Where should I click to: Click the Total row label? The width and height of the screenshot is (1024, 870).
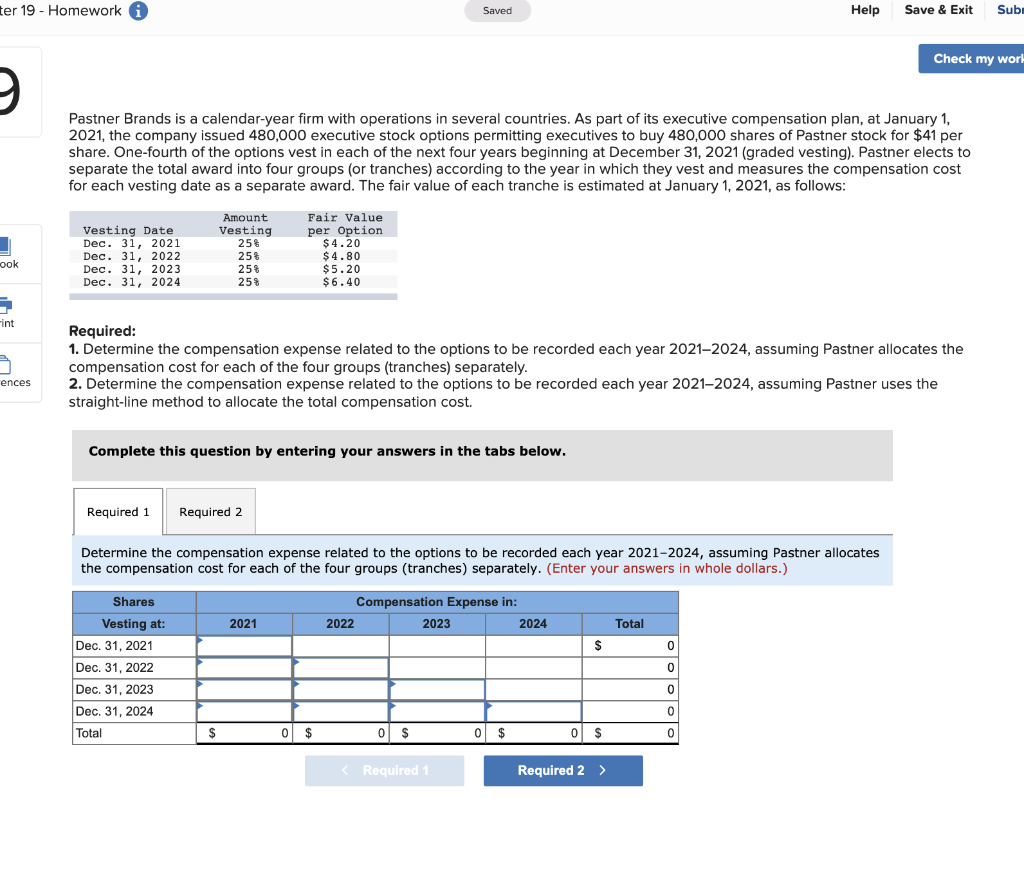pyautogui.click(x=134, y=733)
